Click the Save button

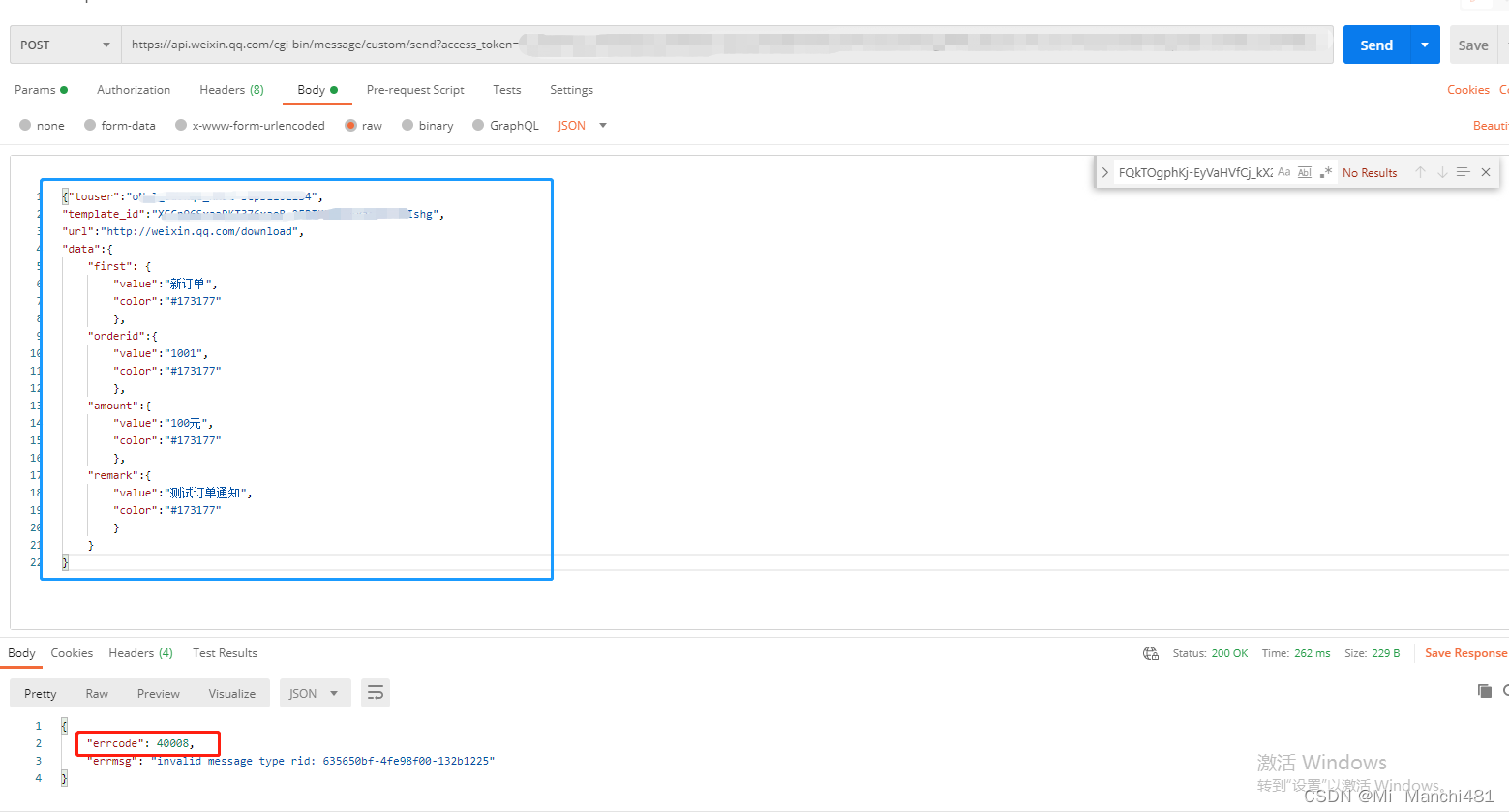coord(1473,45)
